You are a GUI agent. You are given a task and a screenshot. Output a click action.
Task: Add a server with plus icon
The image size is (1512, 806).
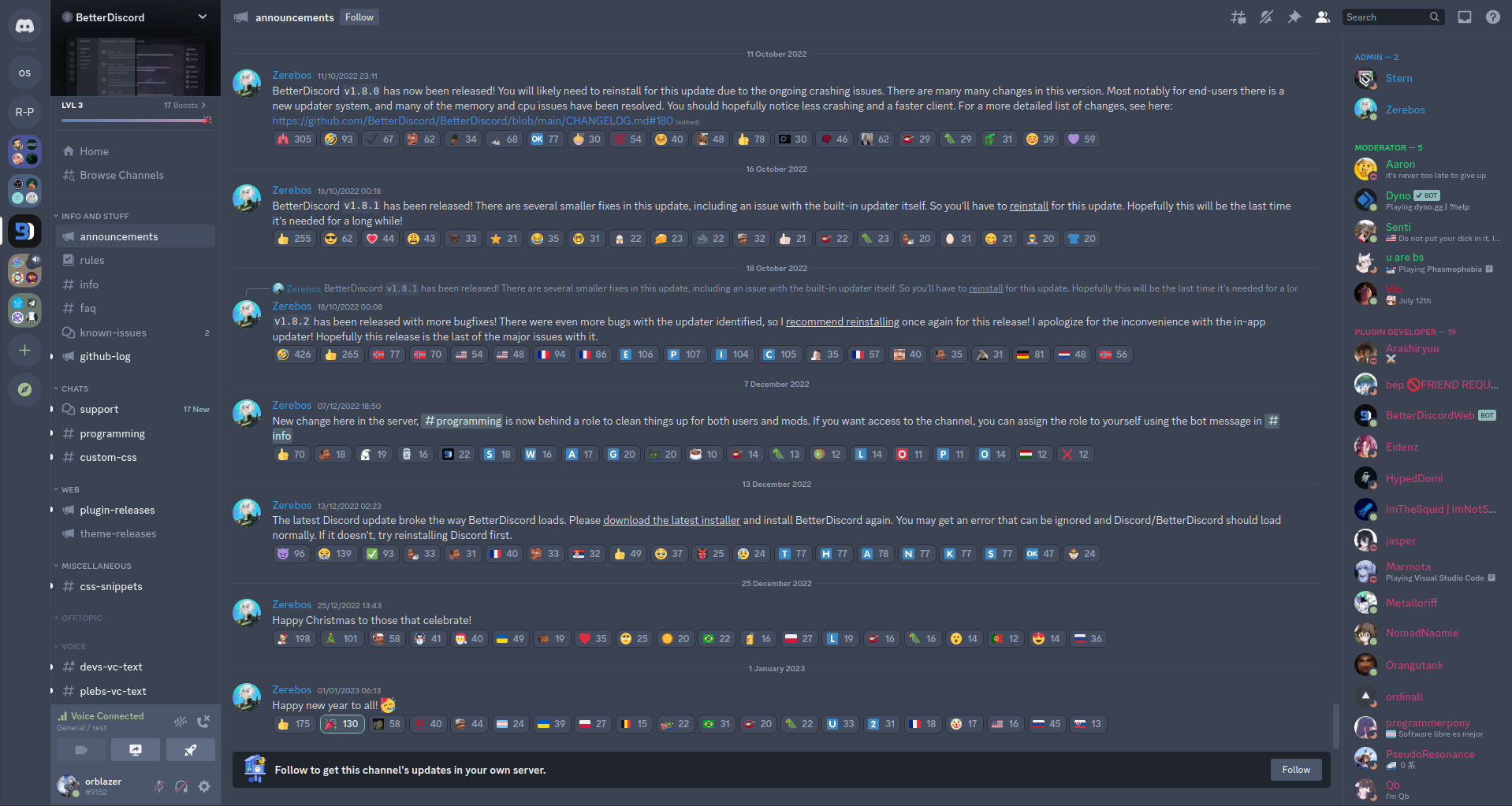point(24,350)
